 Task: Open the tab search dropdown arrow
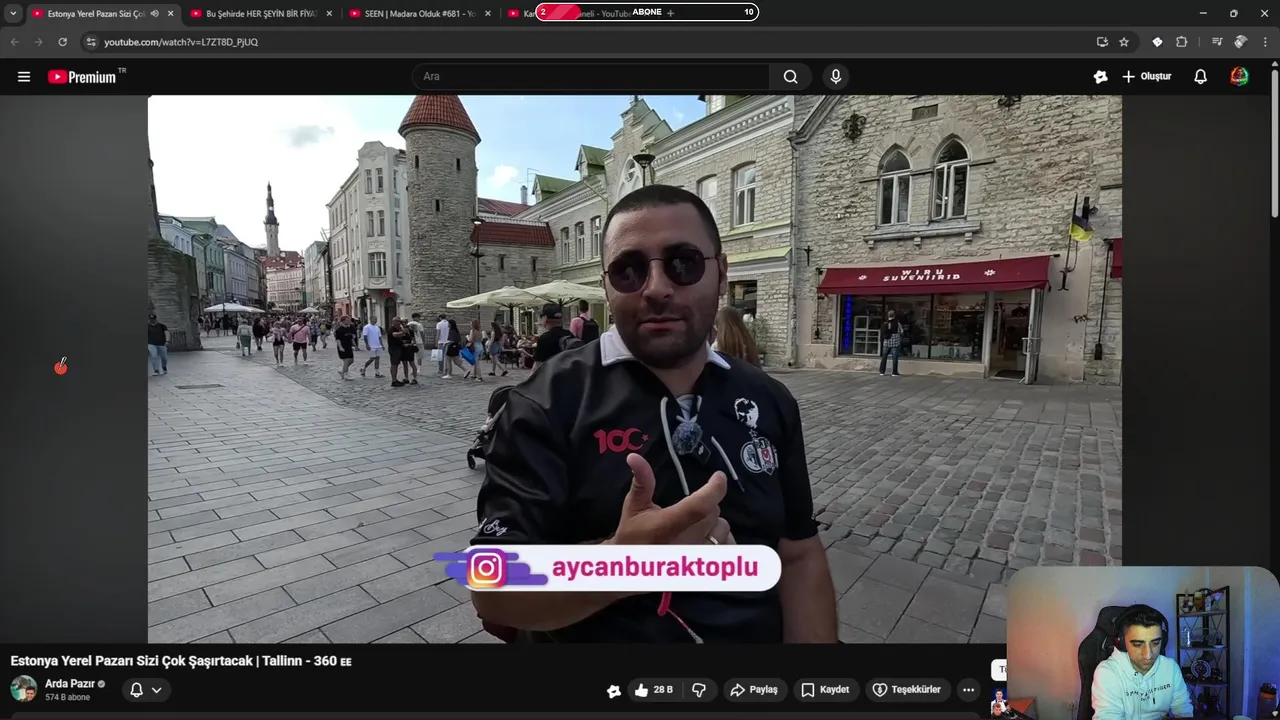coord(13,14)
